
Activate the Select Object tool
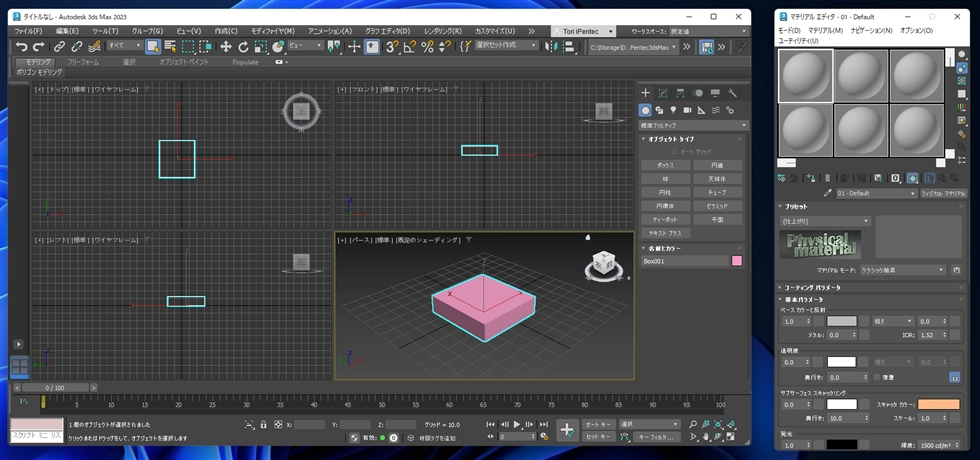click(x=152, y=46)
